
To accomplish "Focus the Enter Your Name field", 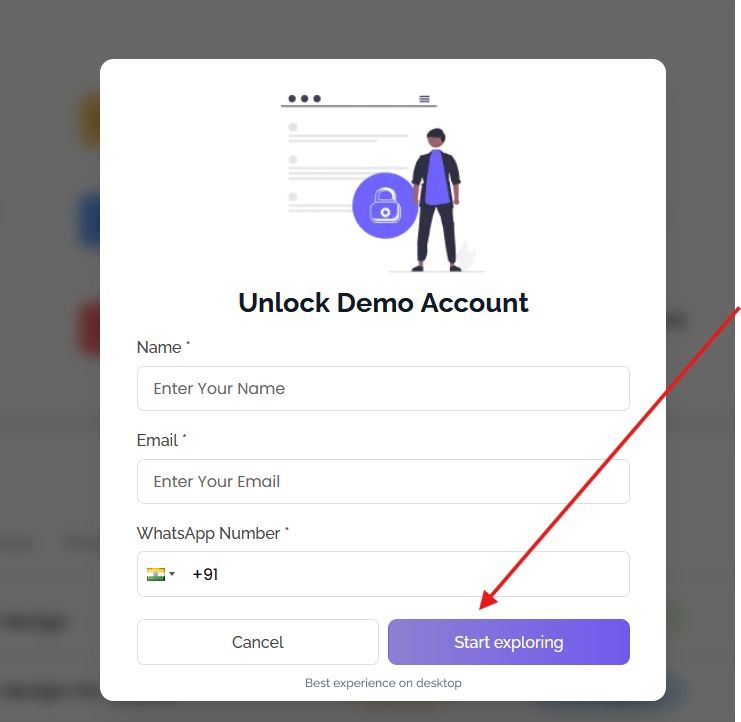I will (x=383, y=388).
